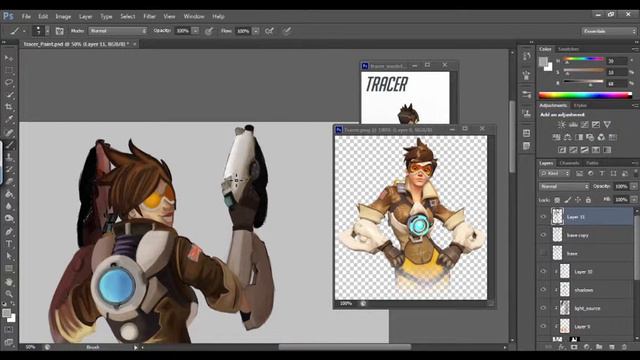640x360 pixels.
Task: Hide Layer 11 visibility eye
Action: (543, 217)
